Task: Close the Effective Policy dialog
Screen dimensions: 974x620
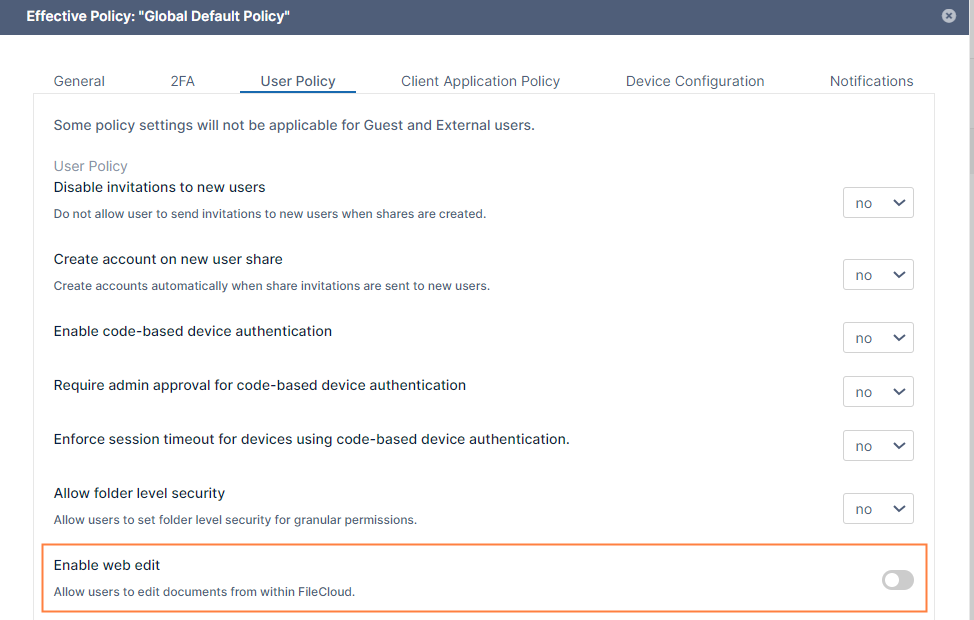Action: [948, 16]
